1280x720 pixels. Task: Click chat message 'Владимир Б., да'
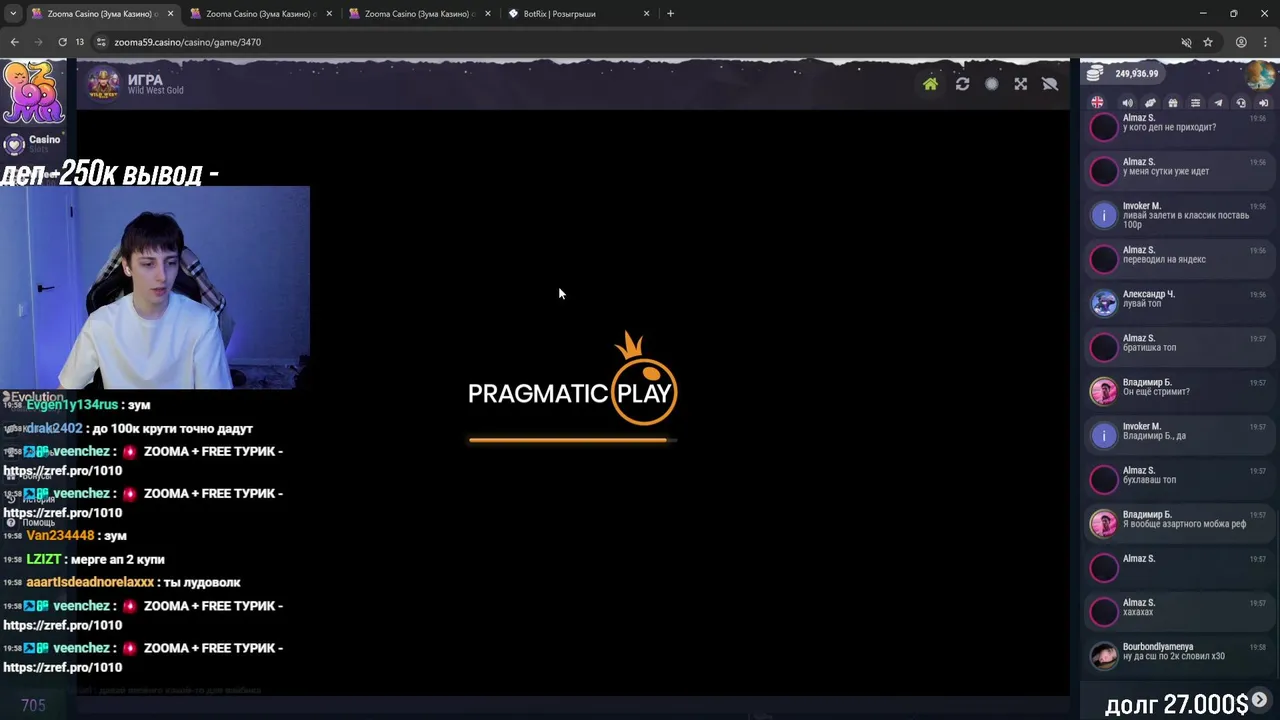pyautogui.click(x=1154, y=436)
